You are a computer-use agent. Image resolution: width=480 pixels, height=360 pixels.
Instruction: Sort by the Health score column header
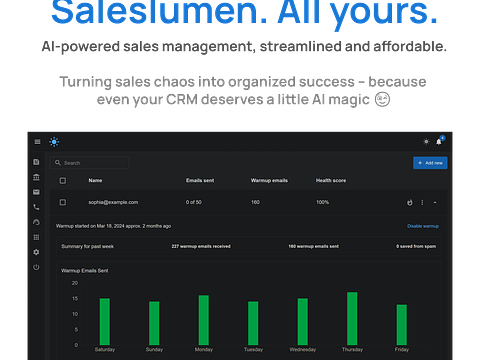331,180
